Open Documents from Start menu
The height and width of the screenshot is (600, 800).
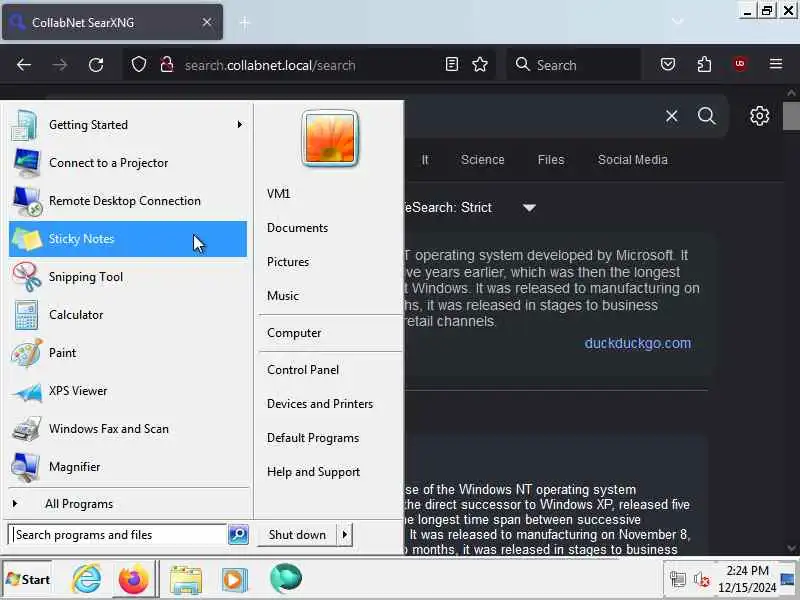click(297, 228)
